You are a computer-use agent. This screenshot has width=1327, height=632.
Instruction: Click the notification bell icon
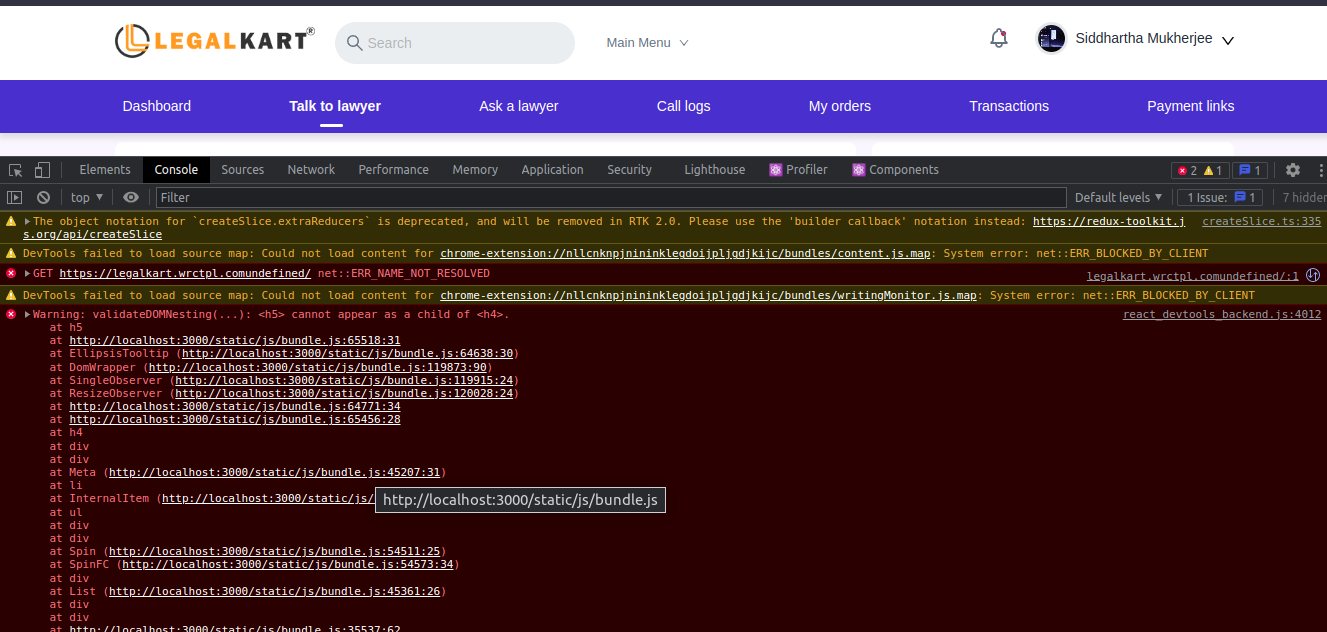[x=998, y=39]
